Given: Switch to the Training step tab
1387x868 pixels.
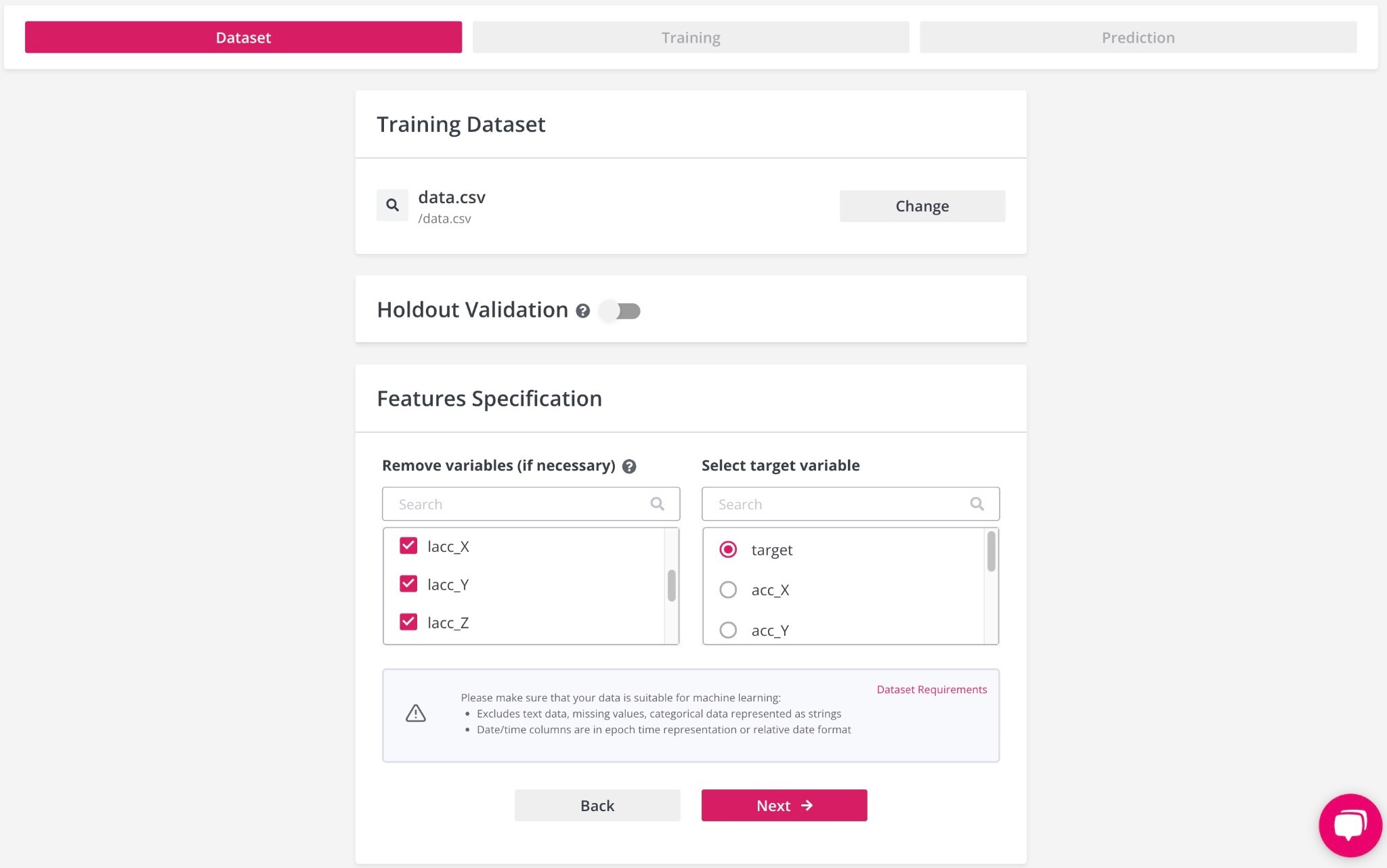Looking at the screenshot, I should click(x=691, y=37).
